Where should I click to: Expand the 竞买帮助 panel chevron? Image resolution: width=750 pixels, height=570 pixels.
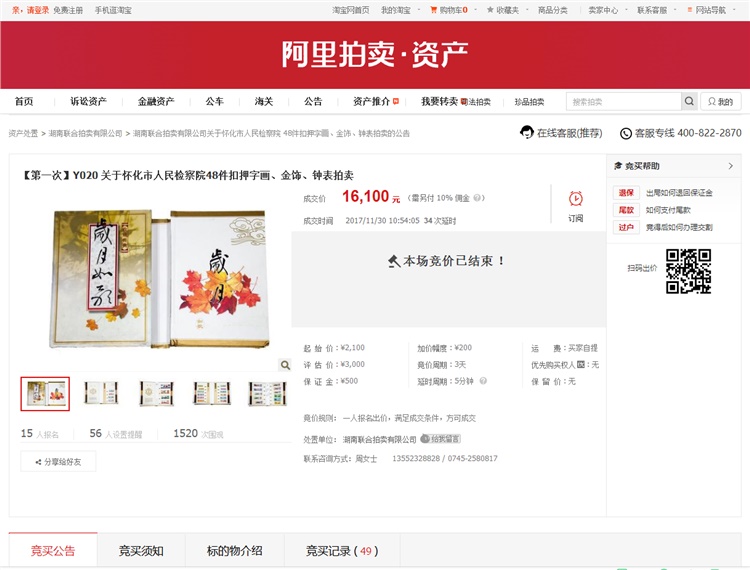click(x=730, y=166)
